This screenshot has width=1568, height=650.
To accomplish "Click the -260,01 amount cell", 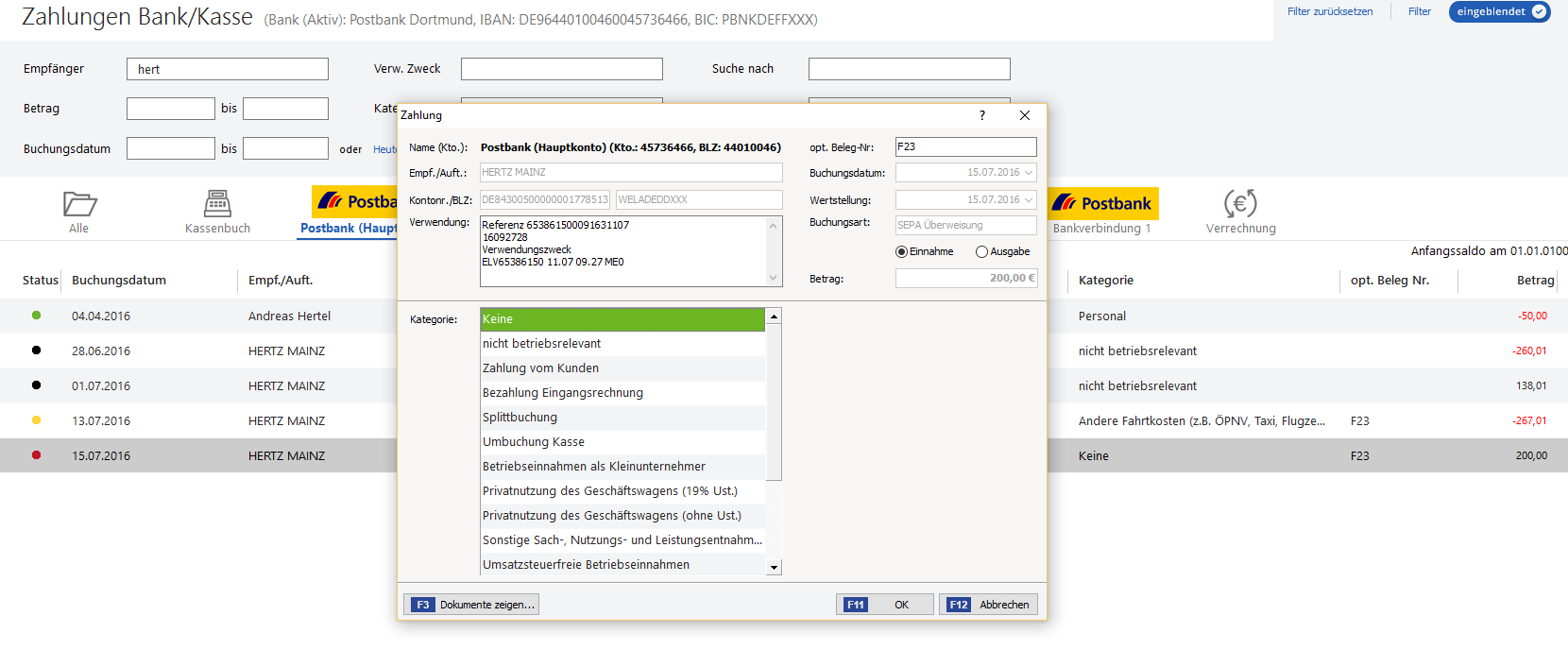I will point(1529,351).
